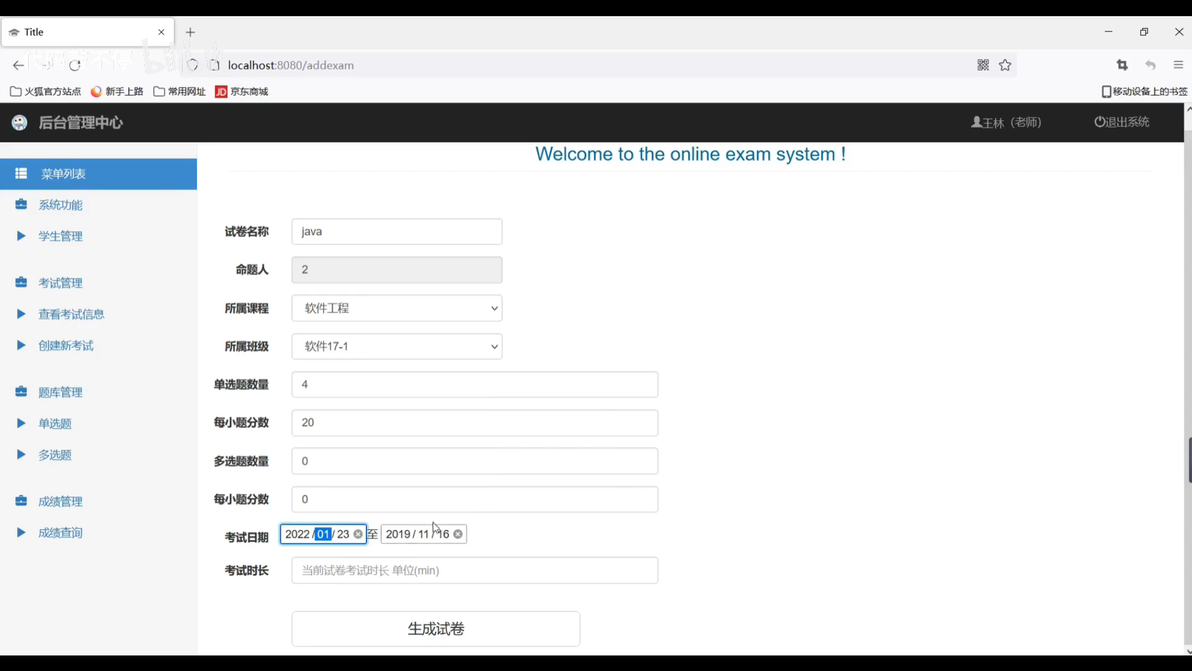Open 学生管理 in the sidebar
The height and width of the screenshot is (671, 1192).
point(60,236)
